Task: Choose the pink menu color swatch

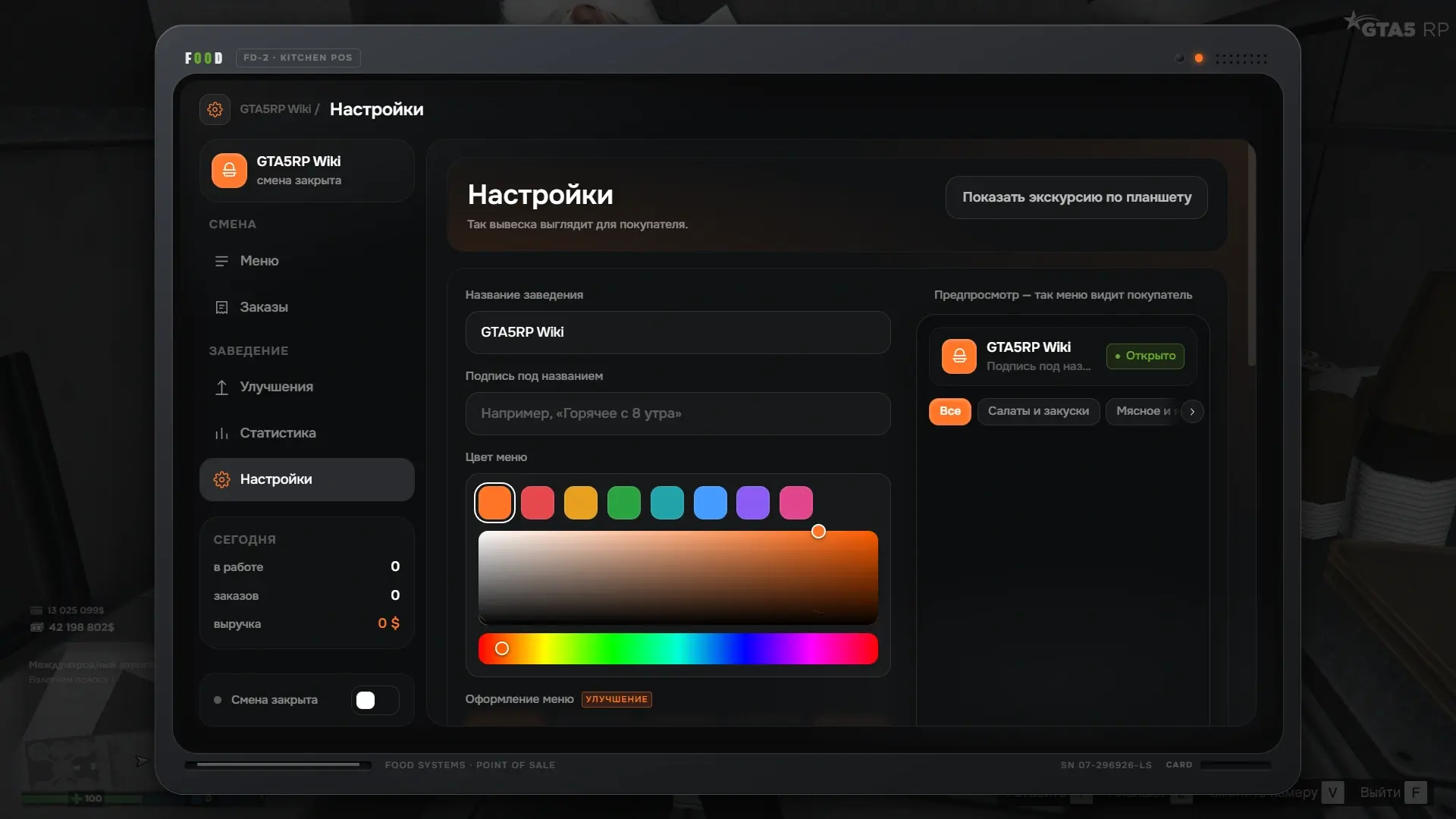Action: click(x=796, y=503)
